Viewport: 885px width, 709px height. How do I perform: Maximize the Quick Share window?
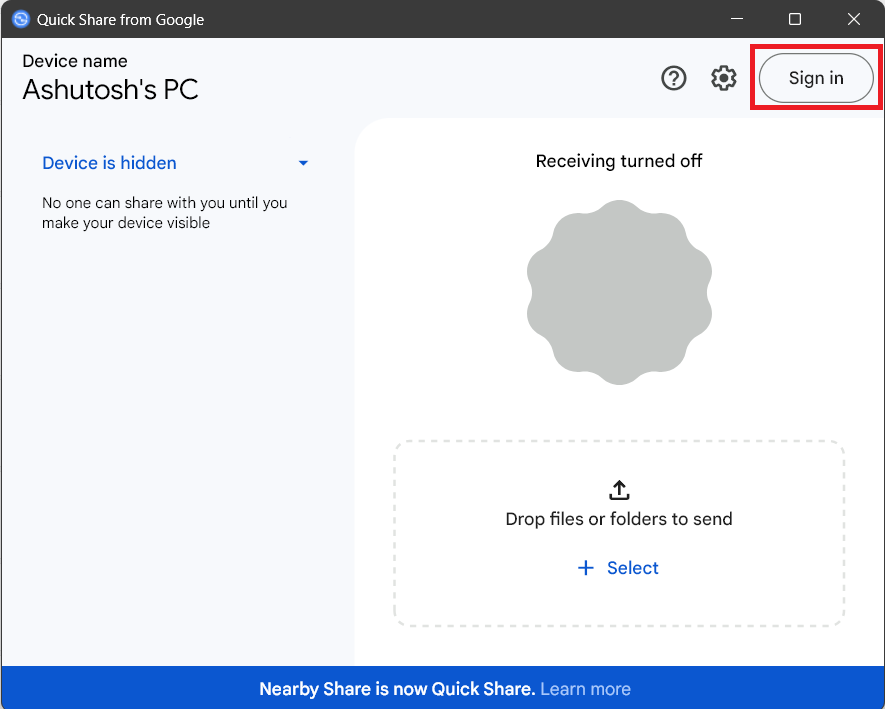(x=795, y=19)
